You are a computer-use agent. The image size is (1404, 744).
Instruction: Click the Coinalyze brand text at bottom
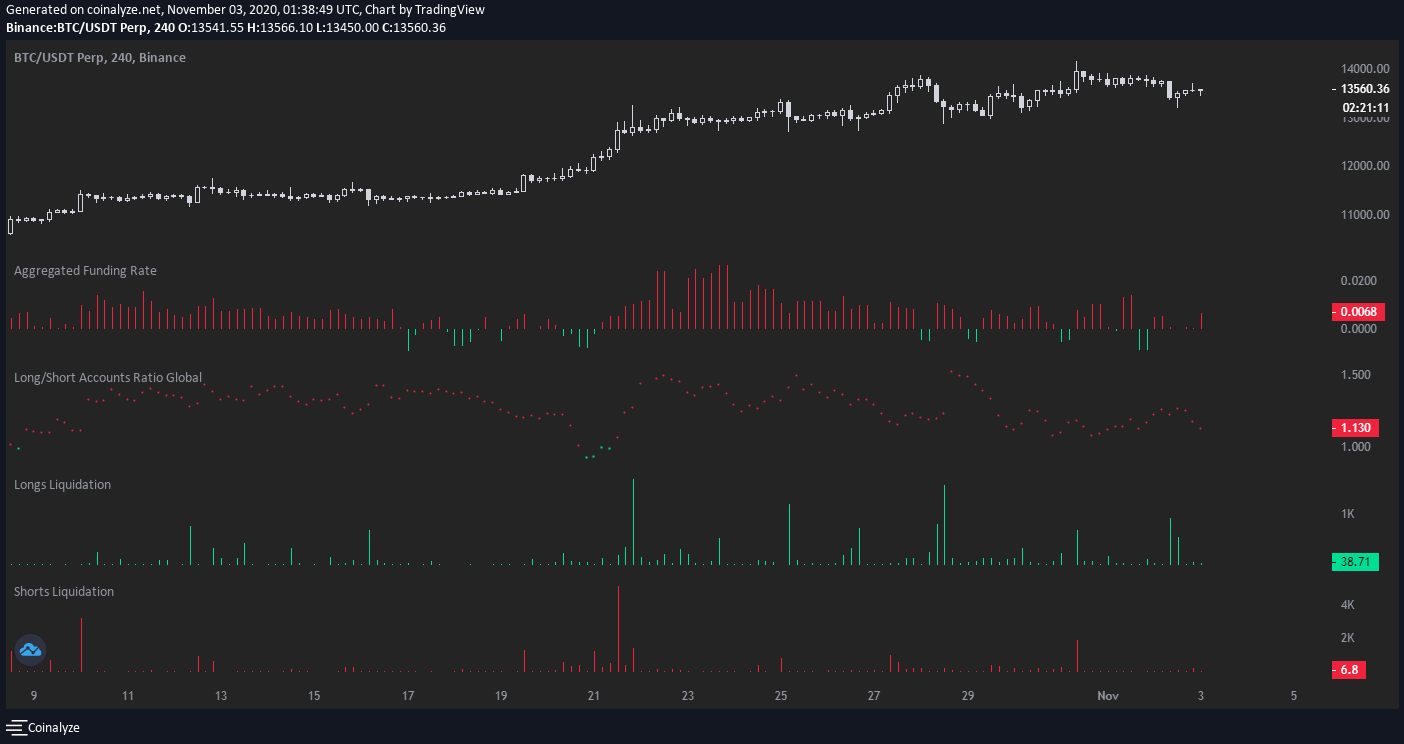pyautogui.click(x=54, y=728)
